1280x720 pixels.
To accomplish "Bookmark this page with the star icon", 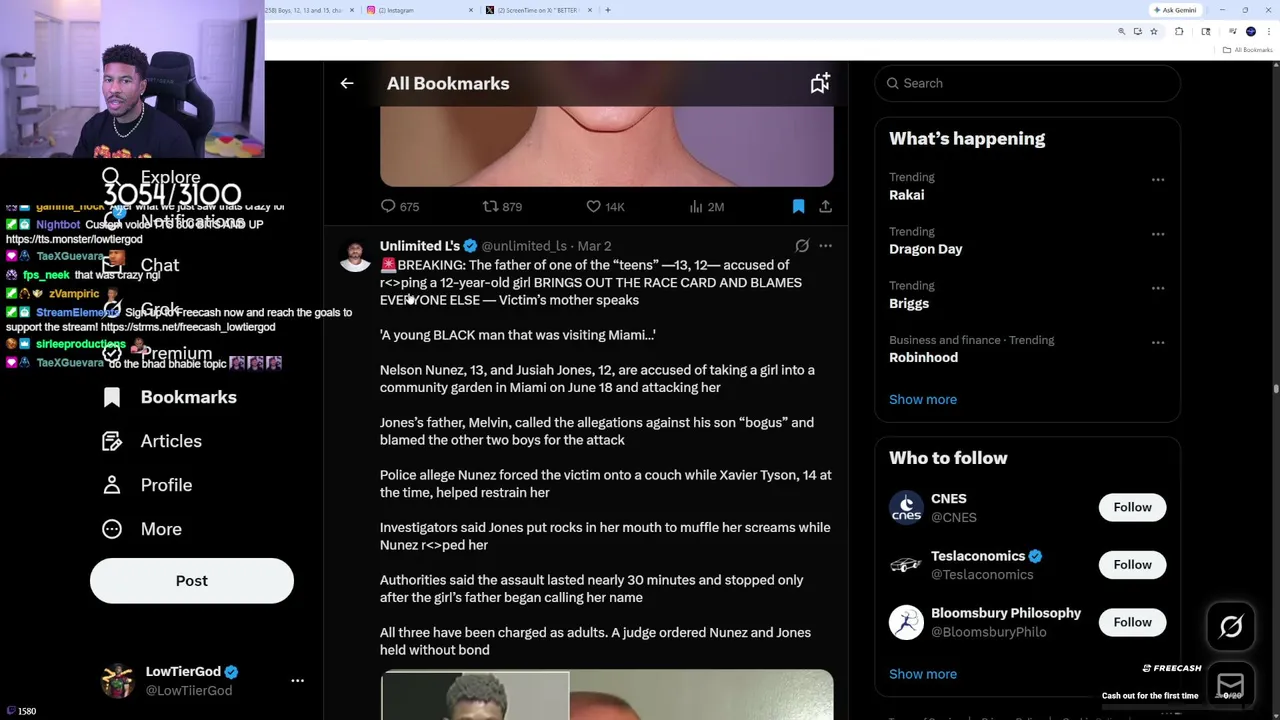I will [1154, 32].
